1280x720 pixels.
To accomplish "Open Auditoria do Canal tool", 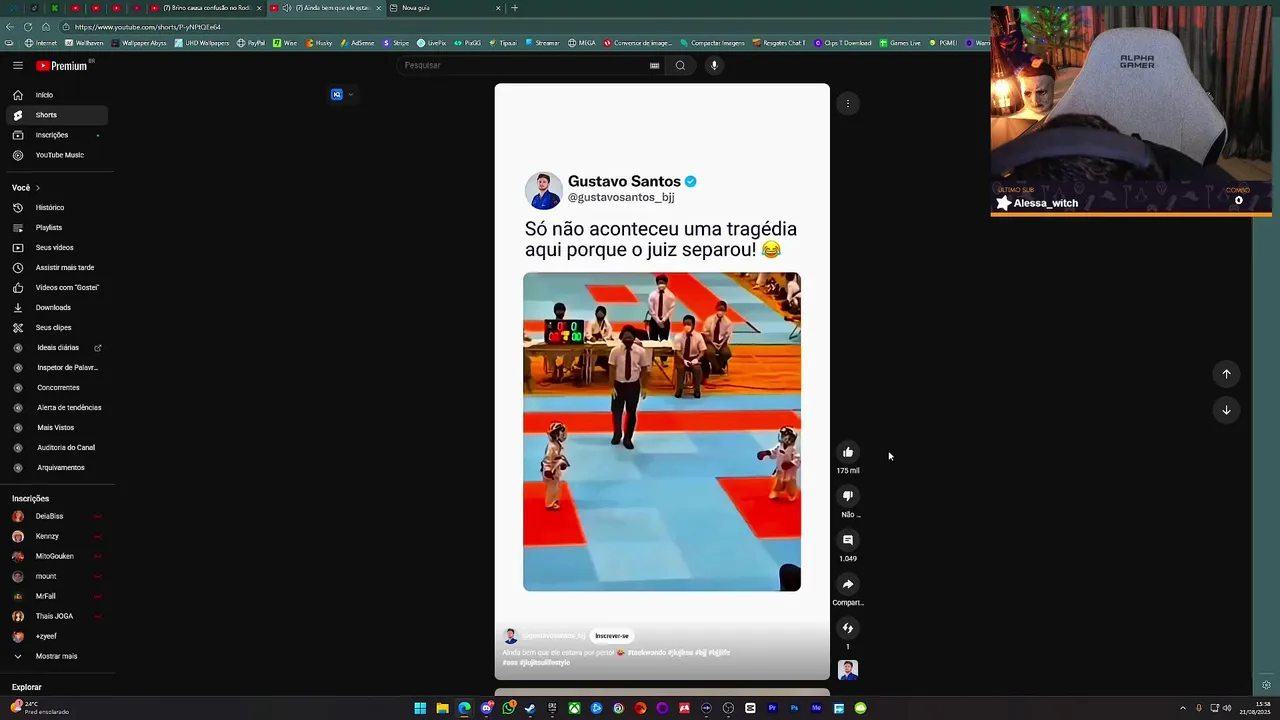I will (x=57, y=448).
